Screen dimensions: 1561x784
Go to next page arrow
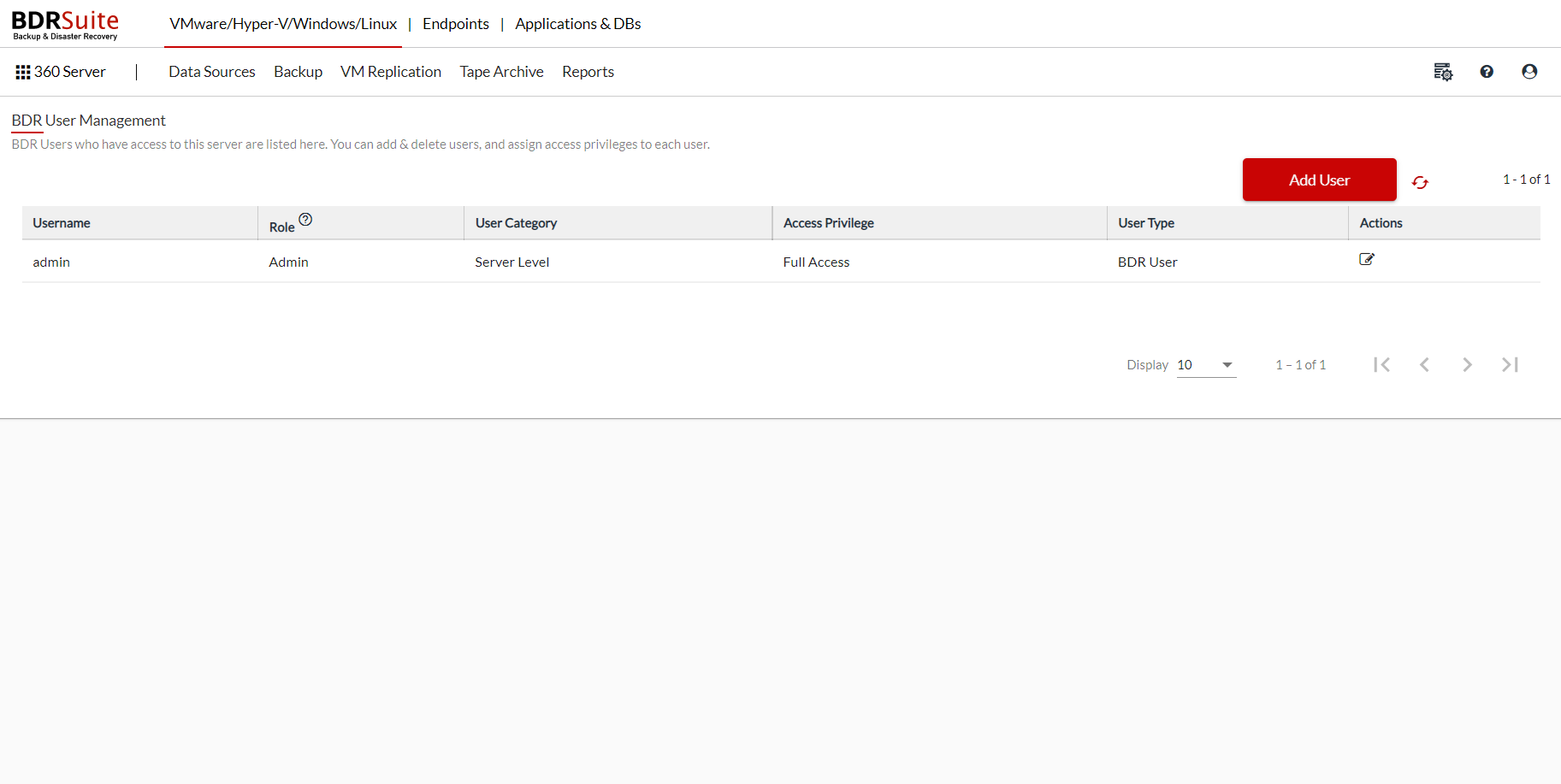(1467, 364)
